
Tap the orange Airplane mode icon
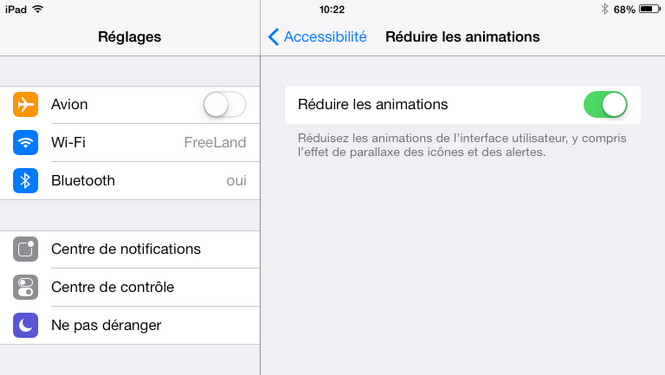tap(25, 104)
